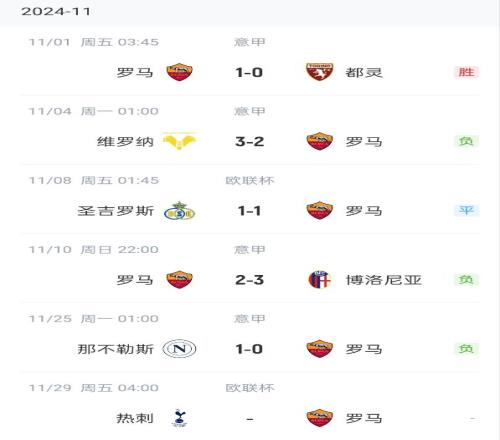The image size is (500, 440).
Task: Click the 2024-11 month header
Action: 56,11
